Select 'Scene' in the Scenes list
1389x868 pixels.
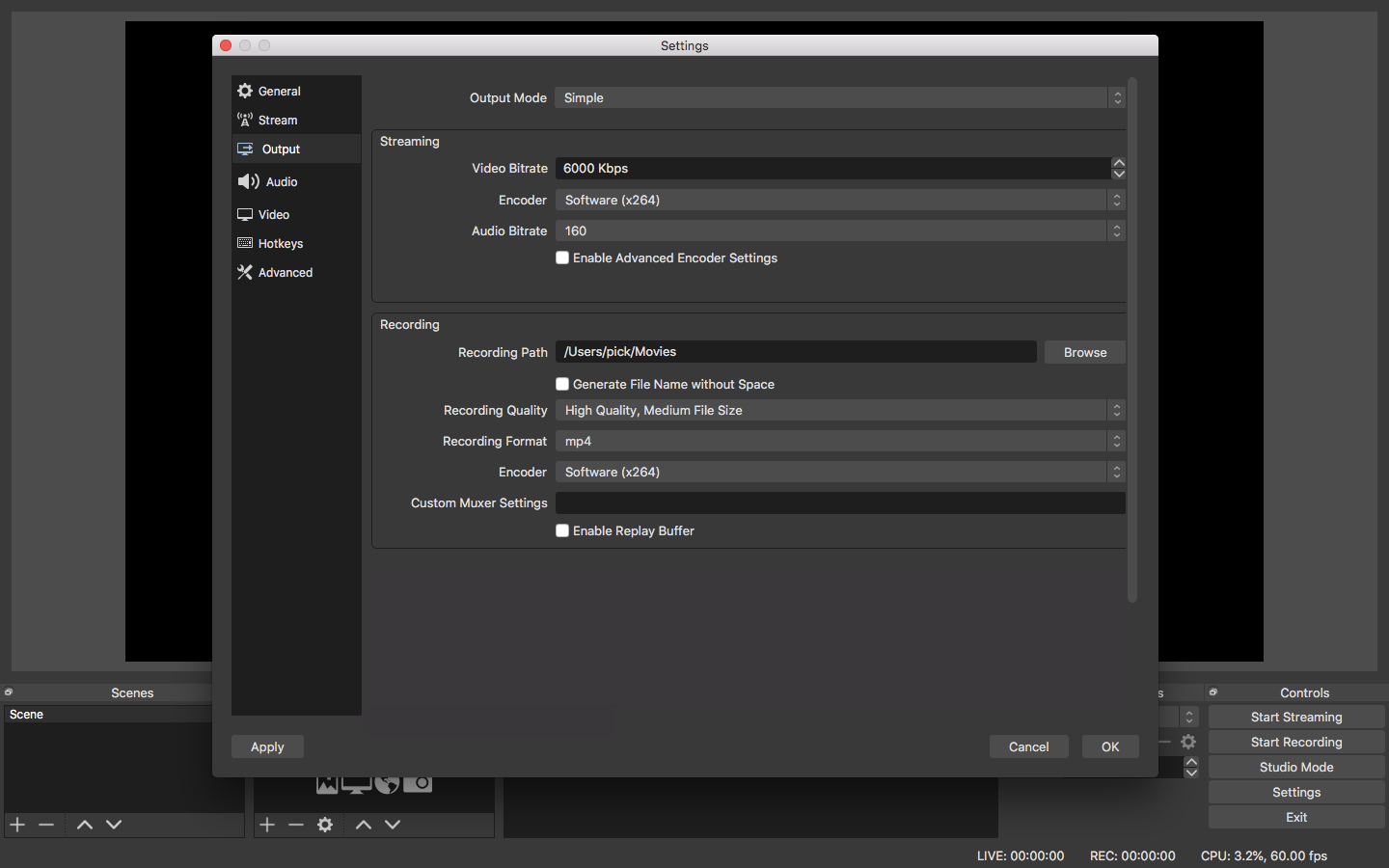click(108, 715)
